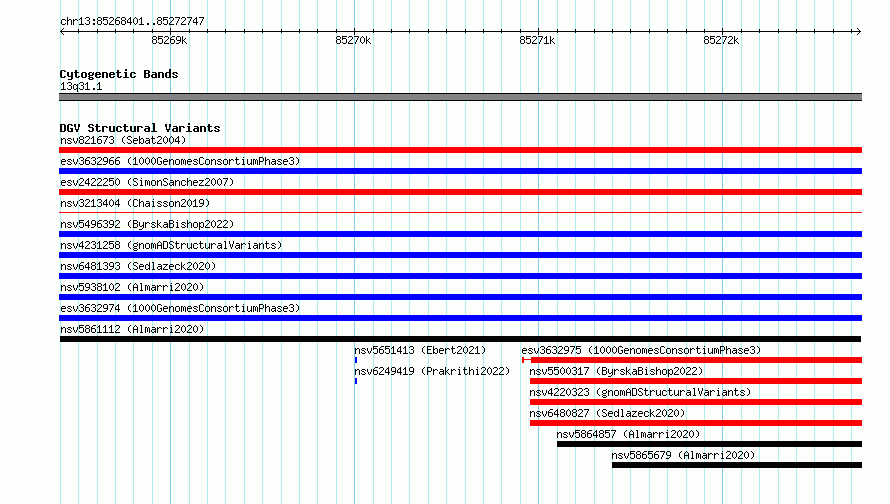Open nsv5500317 (ByrskaBishop2022) label
This screenshot has height=504, width=890.
click(616, 371)
